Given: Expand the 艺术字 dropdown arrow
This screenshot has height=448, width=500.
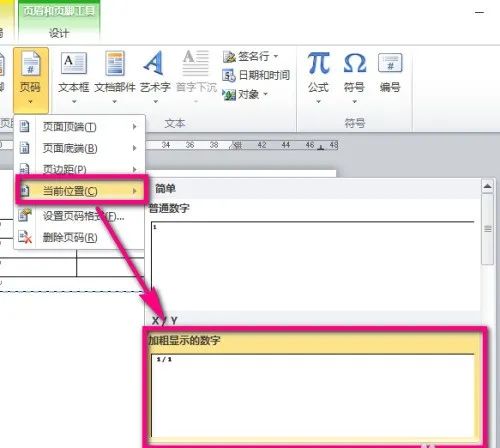Looking at the screenshot, I should [x=155, y=101].
